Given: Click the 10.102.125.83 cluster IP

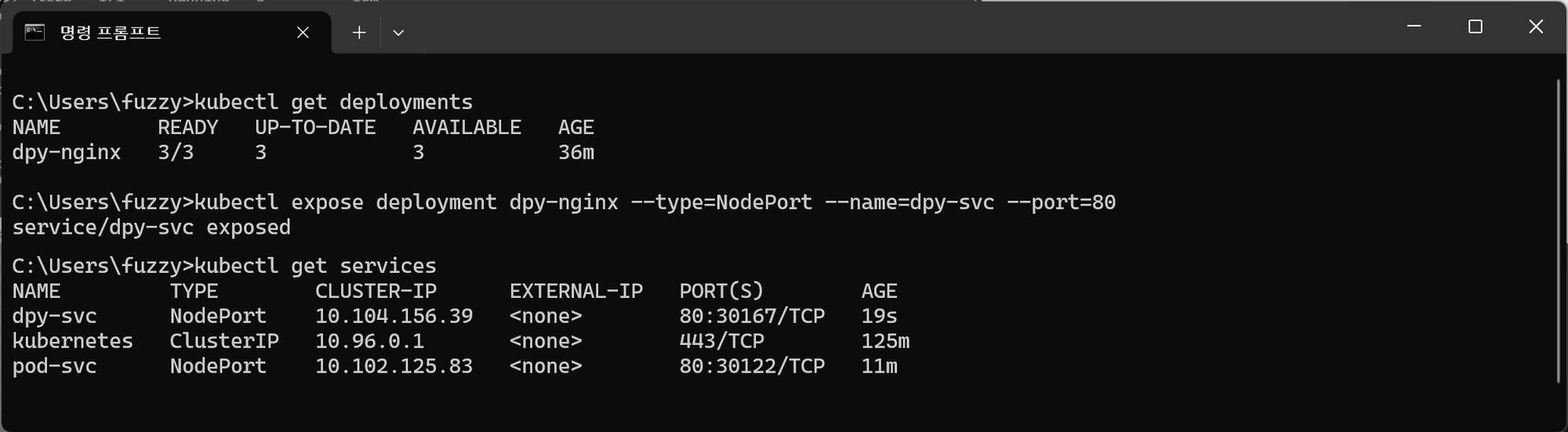Looking at the screenshot, I should (x=394, y=366).
